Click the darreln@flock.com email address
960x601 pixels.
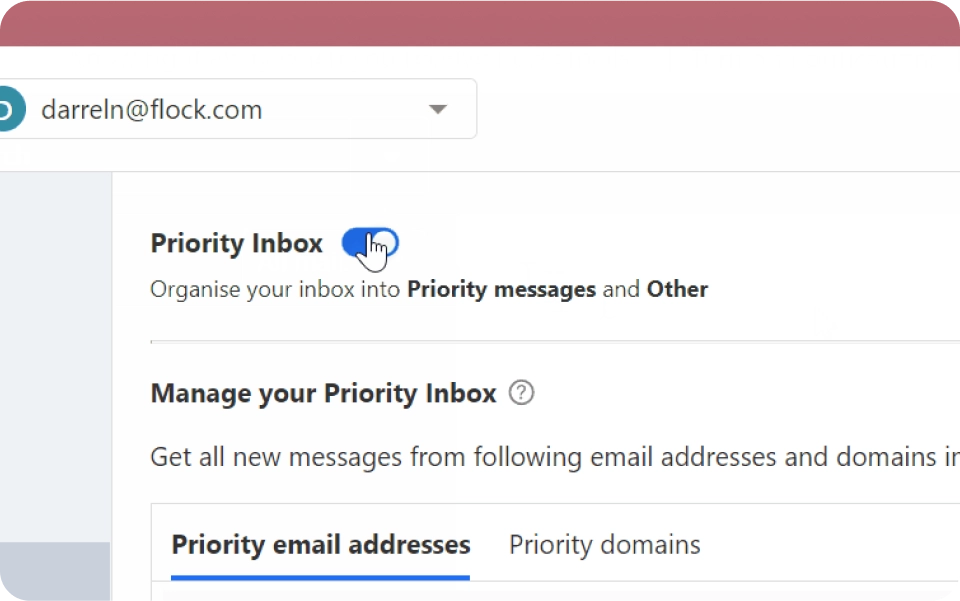click(151, 109)
